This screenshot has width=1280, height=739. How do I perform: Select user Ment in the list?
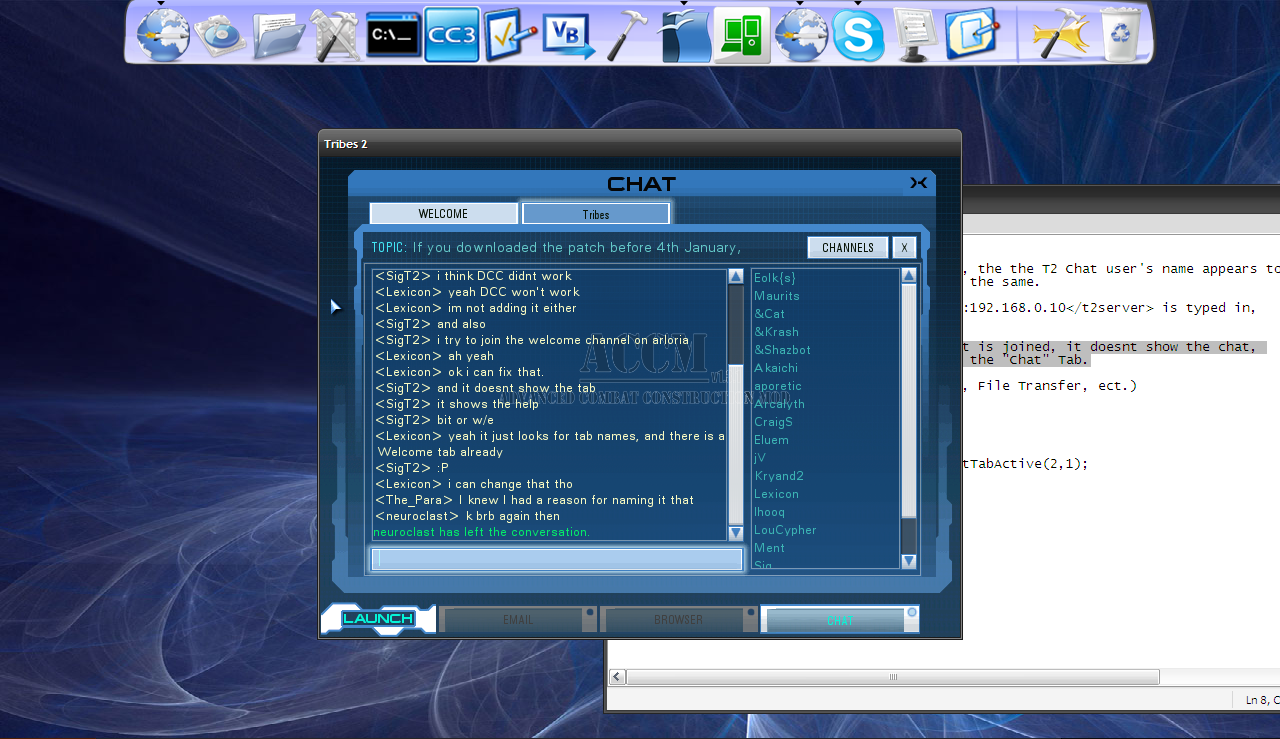click(770, 548)
